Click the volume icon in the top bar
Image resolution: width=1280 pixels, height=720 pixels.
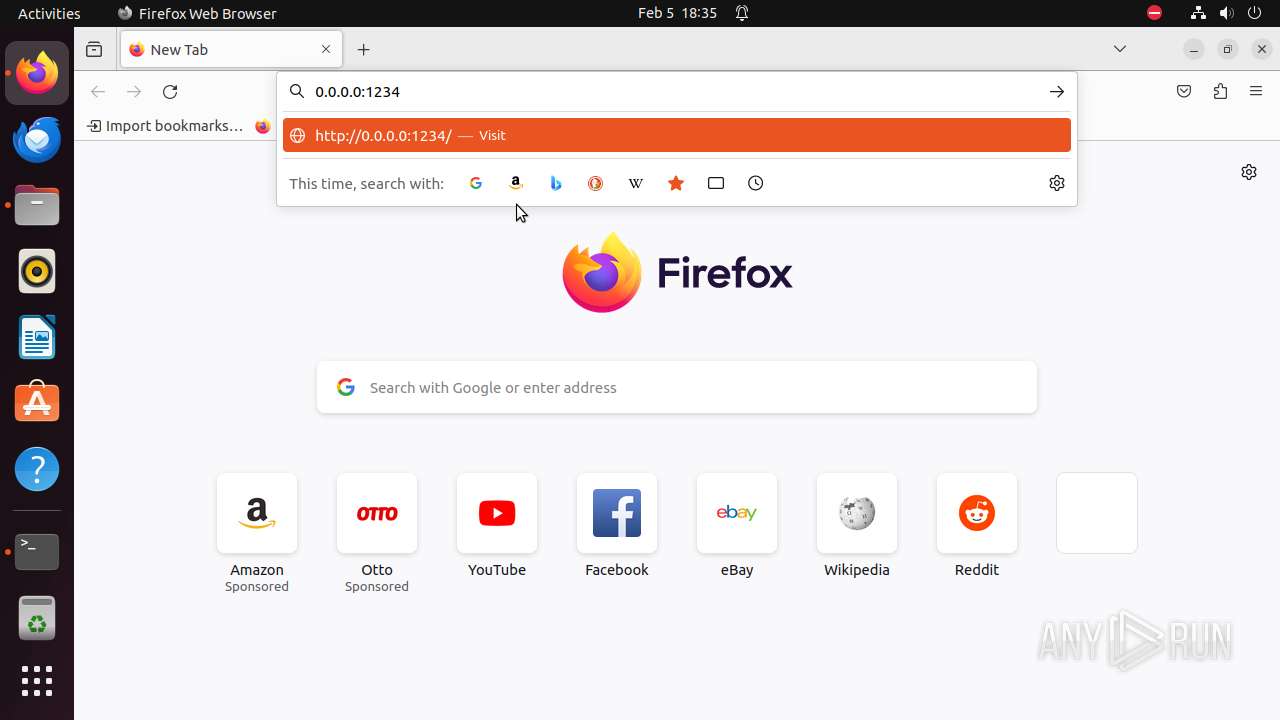click(x=1227, y=13)
